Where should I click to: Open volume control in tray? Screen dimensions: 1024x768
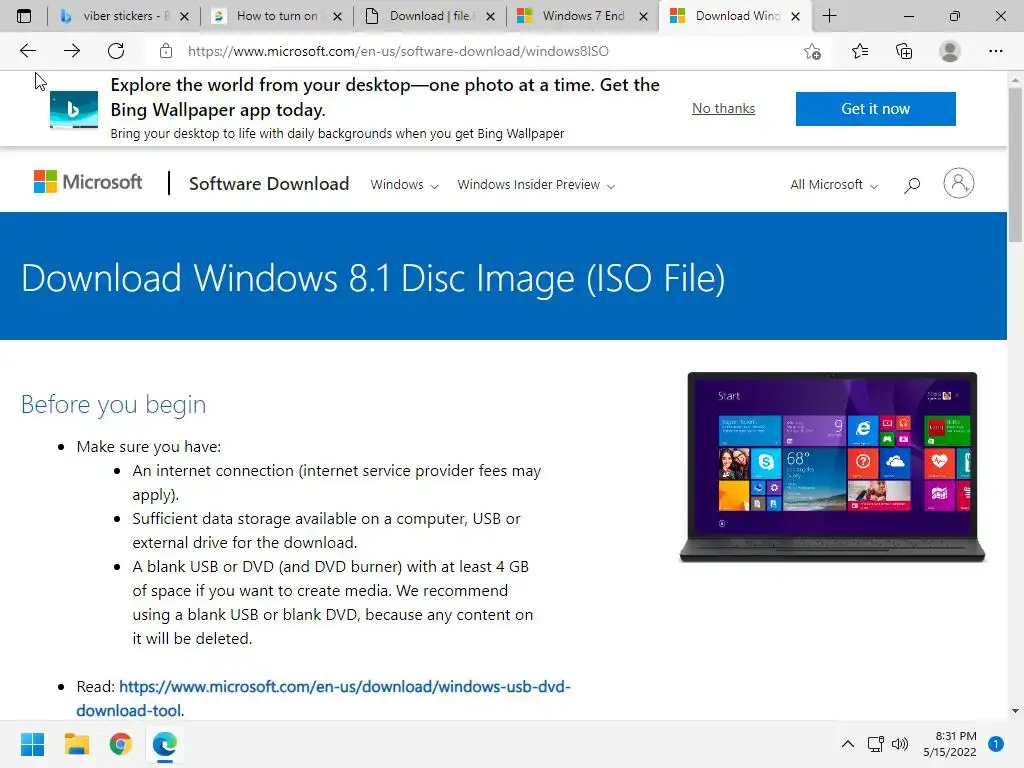[900, 744]
